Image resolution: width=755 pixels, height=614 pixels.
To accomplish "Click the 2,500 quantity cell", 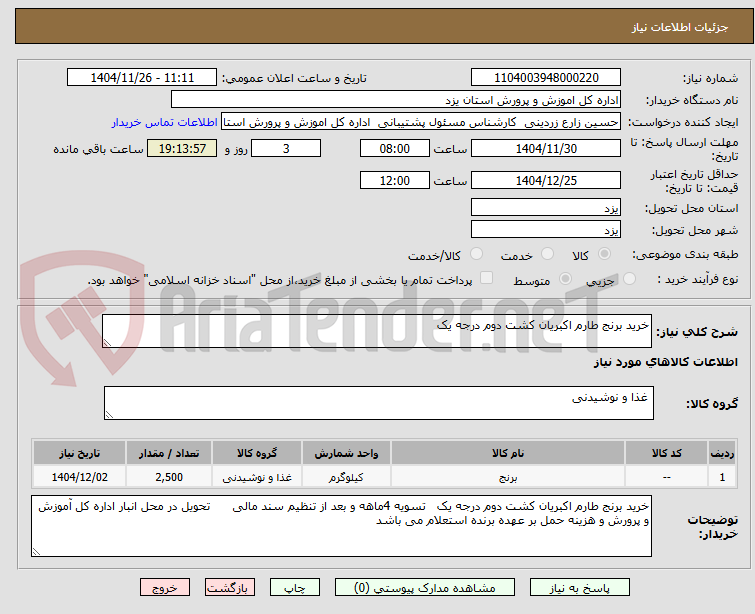I will (x=169, y=477).
